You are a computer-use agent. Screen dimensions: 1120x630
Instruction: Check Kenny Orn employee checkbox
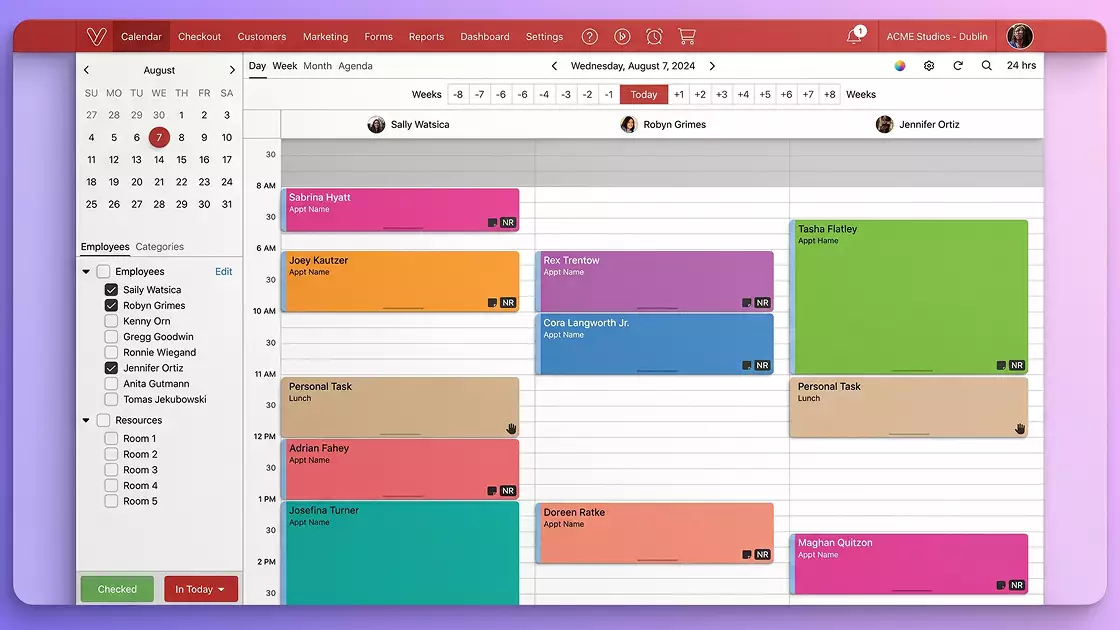click(x=111, y=321)
